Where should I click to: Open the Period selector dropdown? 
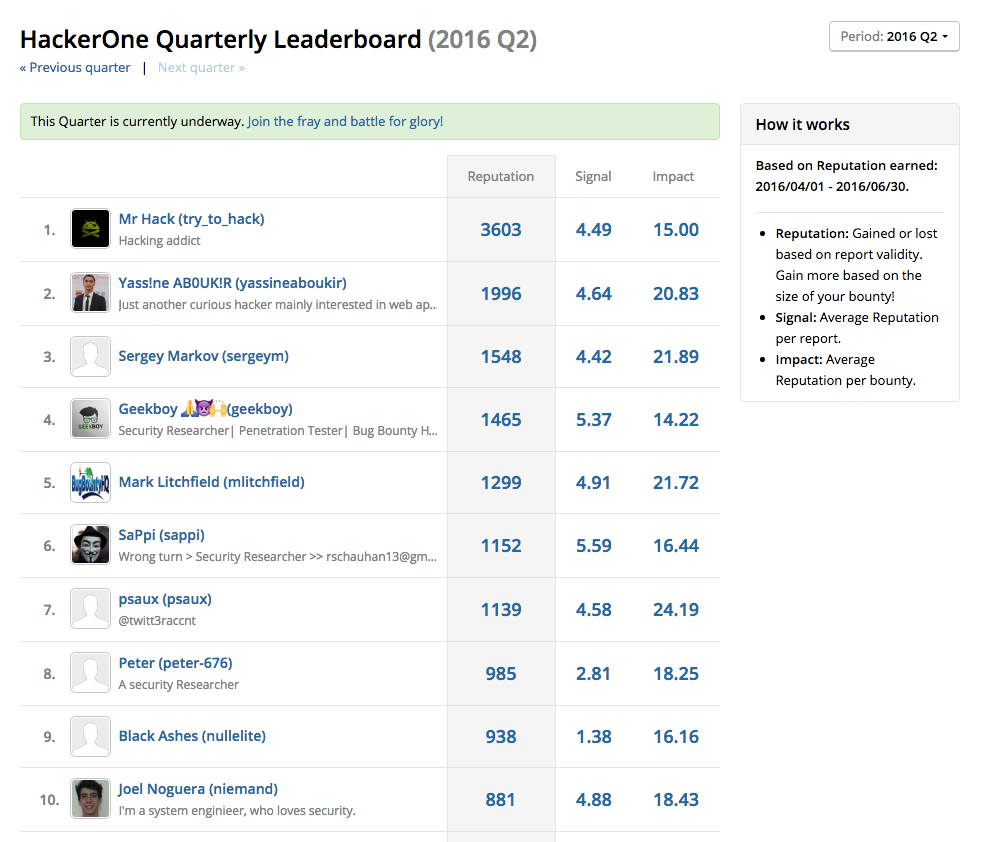tap(893, 35)
